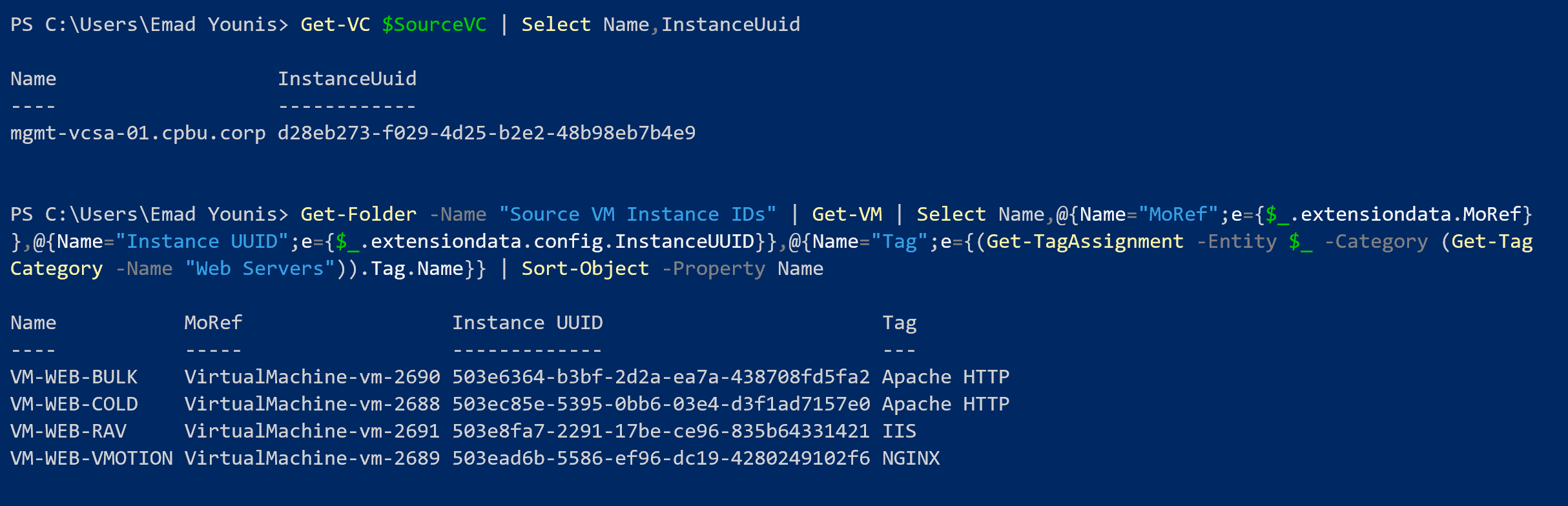
Task: Click the Get-Folder command text
Action: 358,214
